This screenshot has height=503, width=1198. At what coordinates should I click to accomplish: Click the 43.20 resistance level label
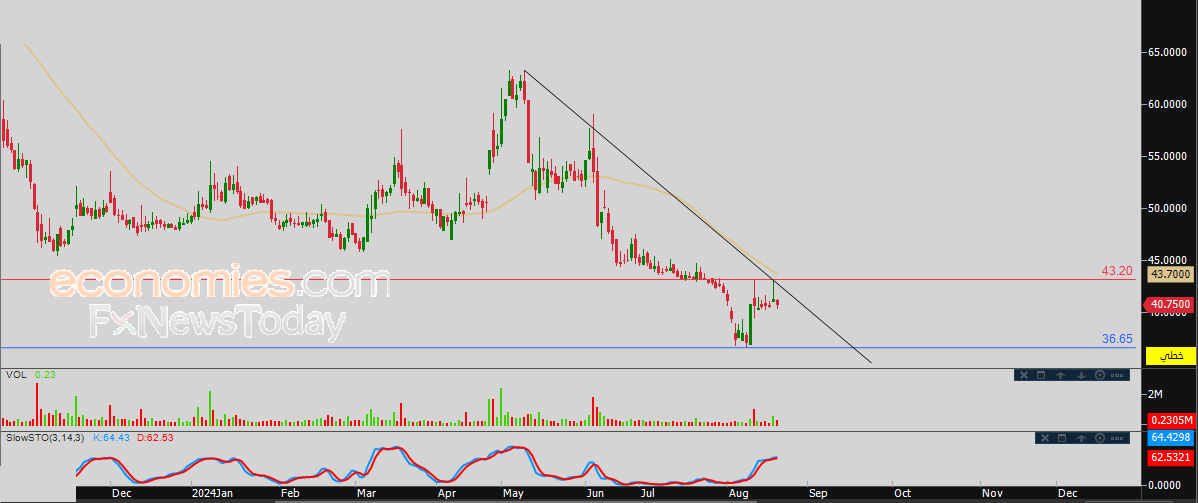1115,271
